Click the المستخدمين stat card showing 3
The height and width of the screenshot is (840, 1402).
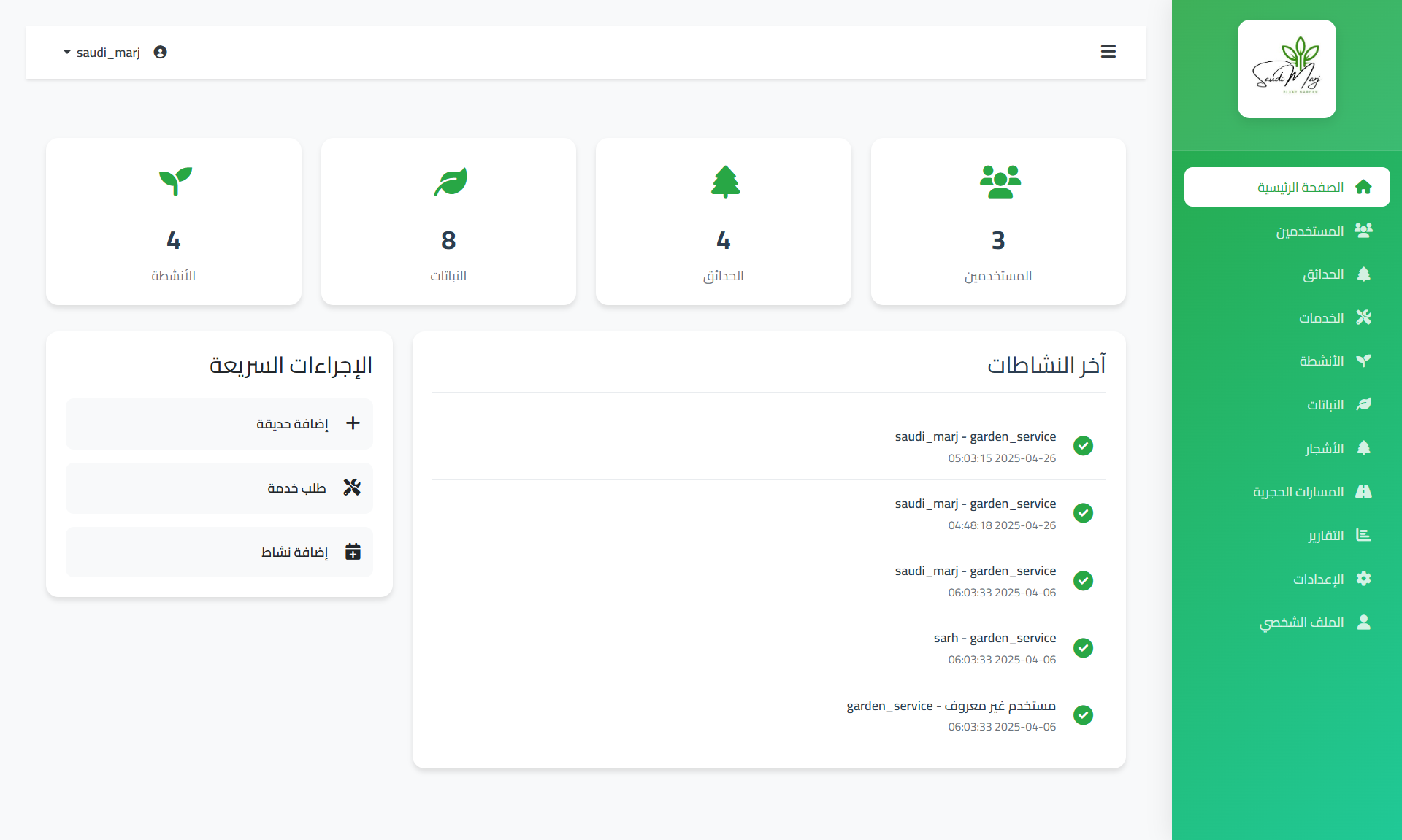click(x=998, y=221)
